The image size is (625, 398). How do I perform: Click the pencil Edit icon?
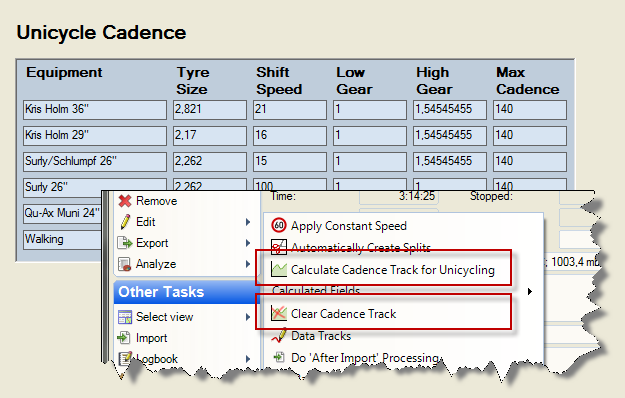(x=125, y=222)
